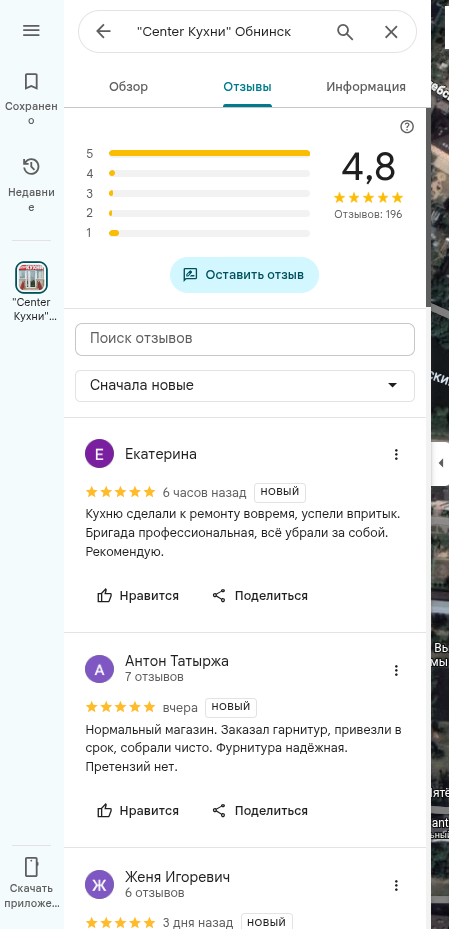Open Екатерина reviewer profile name
The width and height of the screenshot is (449, 929).
click(x=161, y=454)
